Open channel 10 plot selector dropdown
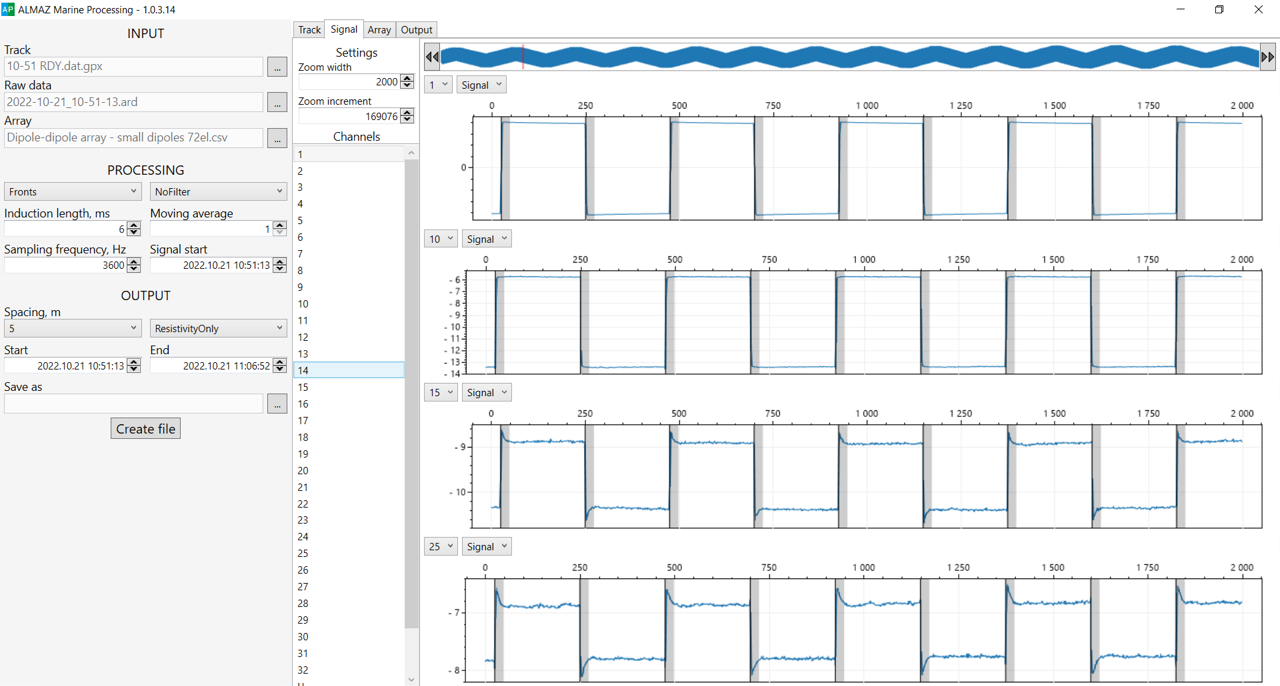1280x686 pixels. (440, 239)
